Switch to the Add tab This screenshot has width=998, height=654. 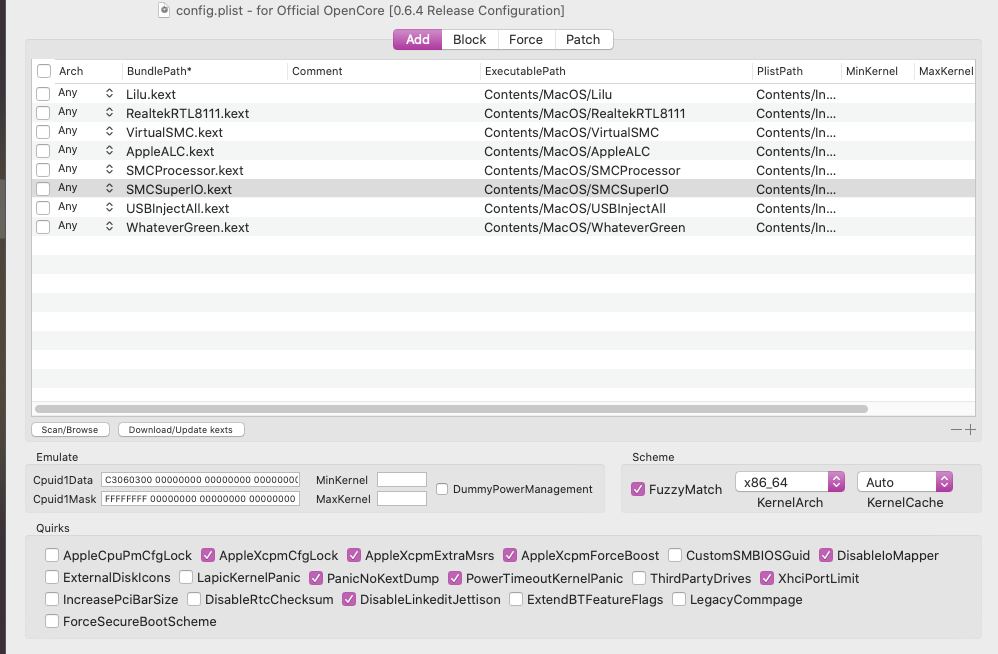click(x=418, y=39)
